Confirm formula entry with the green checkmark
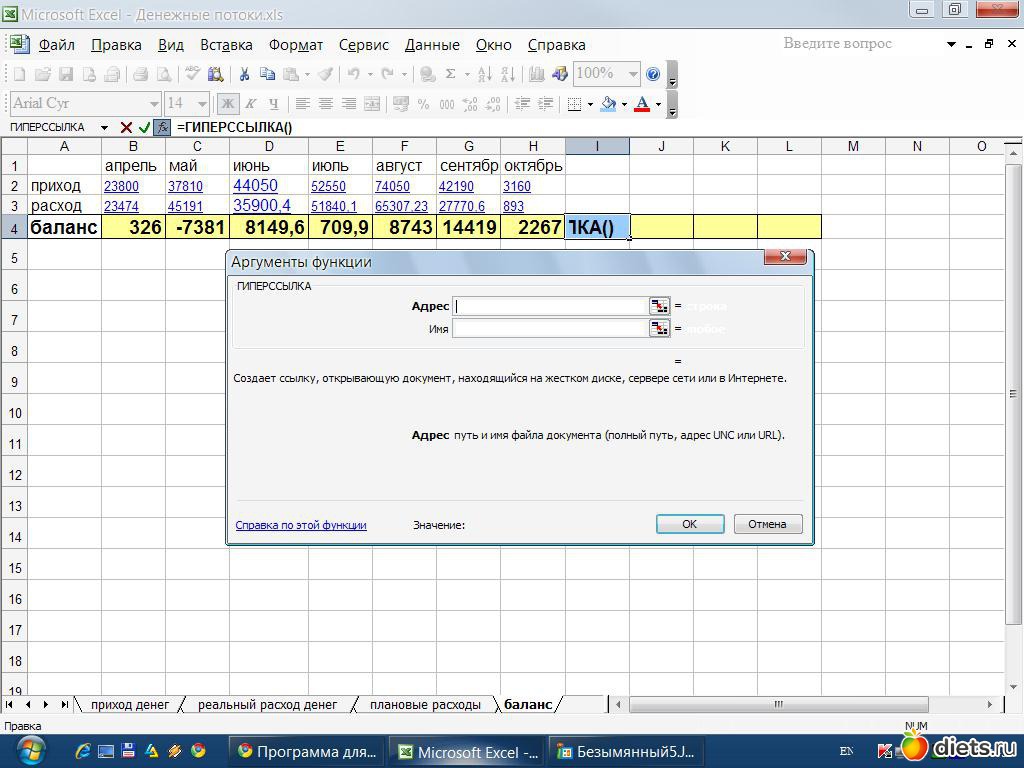Screen dimensions: 1024x768 tap(144, 127)
